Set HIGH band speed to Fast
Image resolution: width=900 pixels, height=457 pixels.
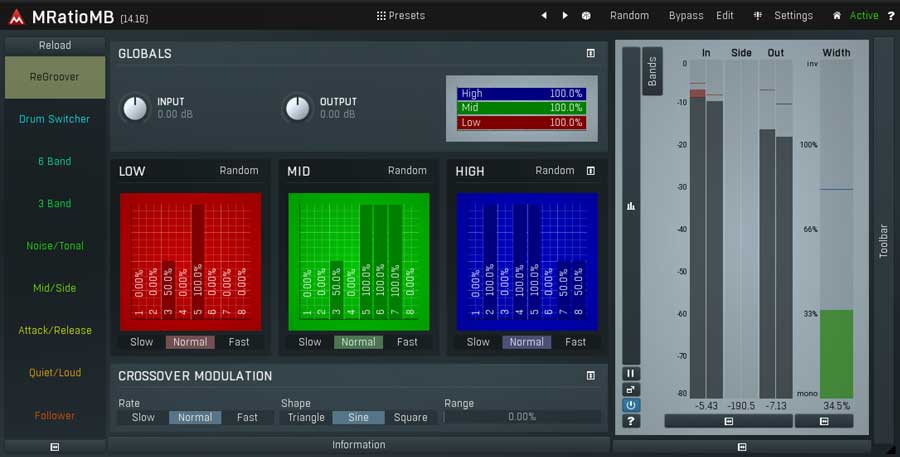[575, 342]
